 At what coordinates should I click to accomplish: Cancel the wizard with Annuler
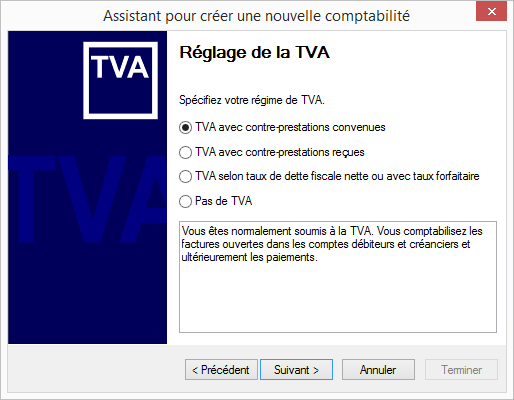coord(378,370)
